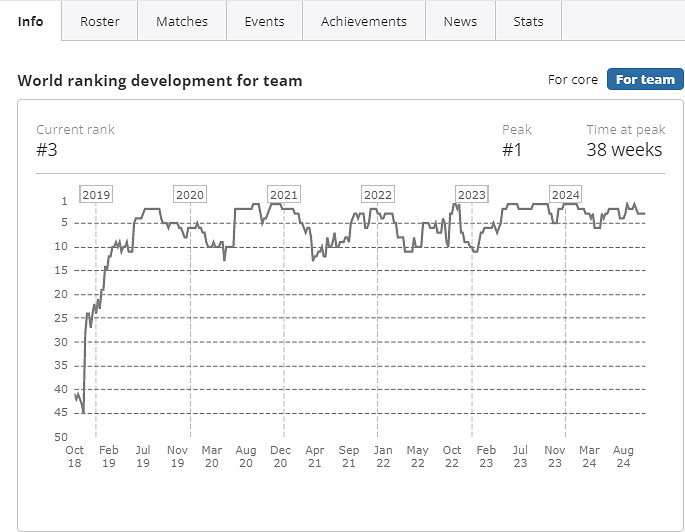685x532 pixels.
Task: Pick the 2022 year marker label
Action: pyautogui.click(x=378, y=195)
